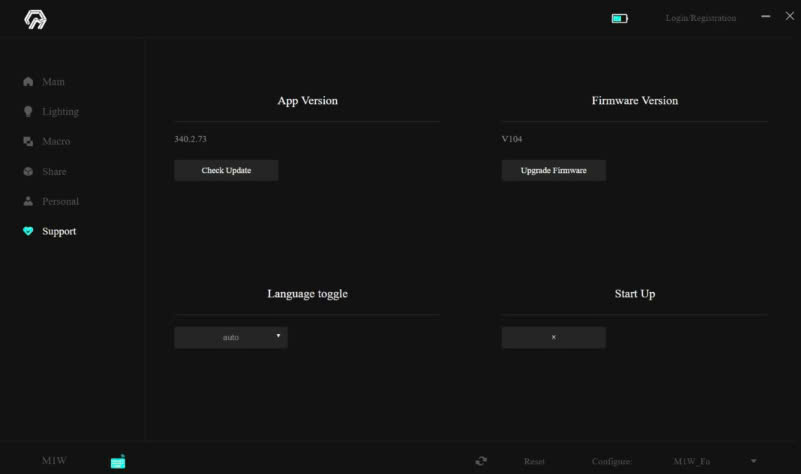Viewport: 801px width, 474px height.
Task: Open the Login/Registration link
Action: [x=700, y=18]
